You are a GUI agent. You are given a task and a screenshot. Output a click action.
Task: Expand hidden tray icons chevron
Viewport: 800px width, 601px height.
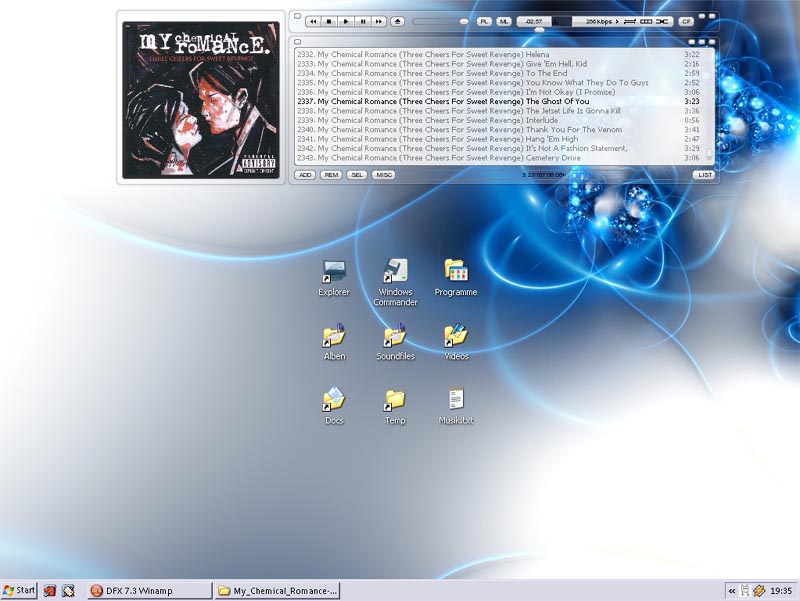click(x=732, y=591)
